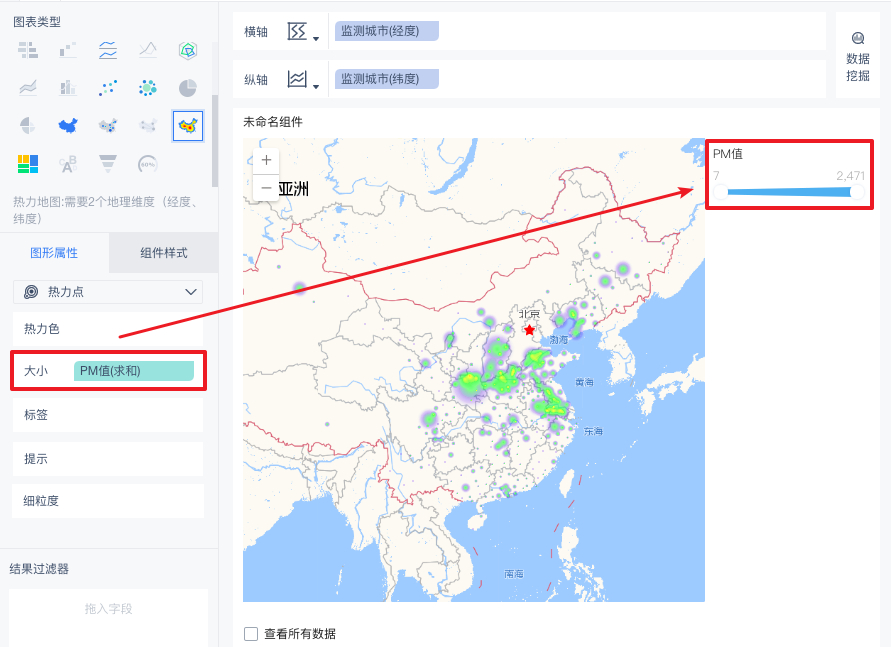Choose the colorful treemap chart icon
Image resolution: width=891 pixels, height=647 pixels.
tap(28, 164)
